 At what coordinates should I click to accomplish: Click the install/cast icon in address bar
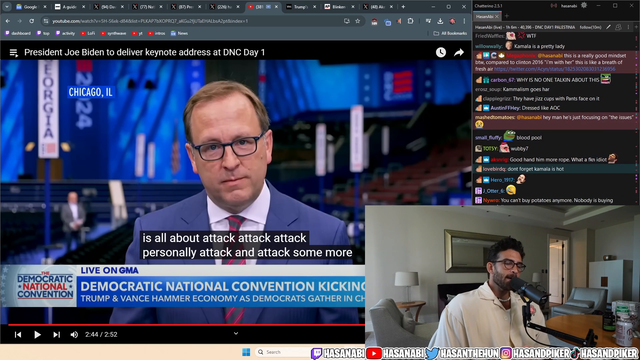(x=347, y=21)
